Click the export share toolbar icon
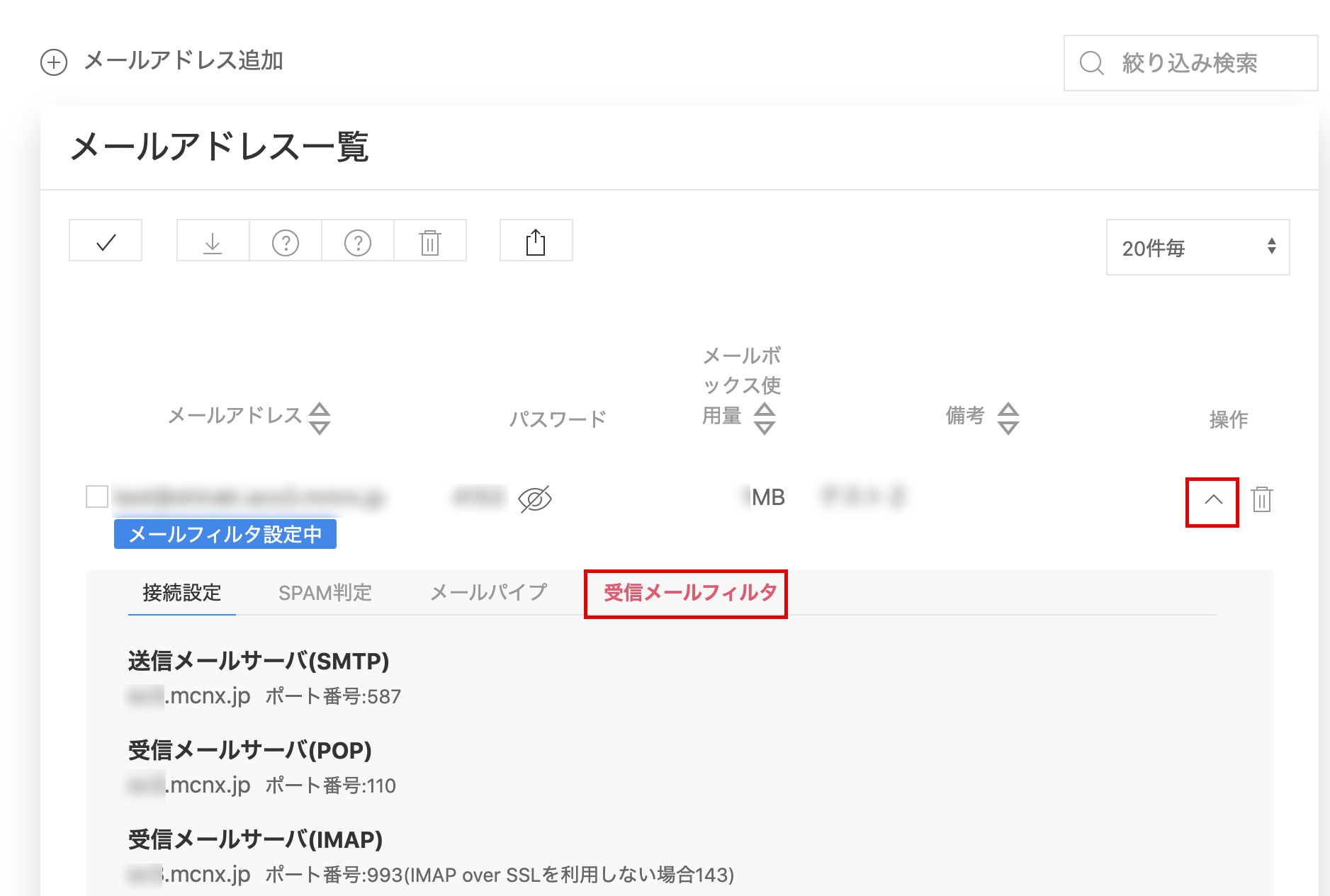Screen dimensions: 1330x896 (536, 241)
